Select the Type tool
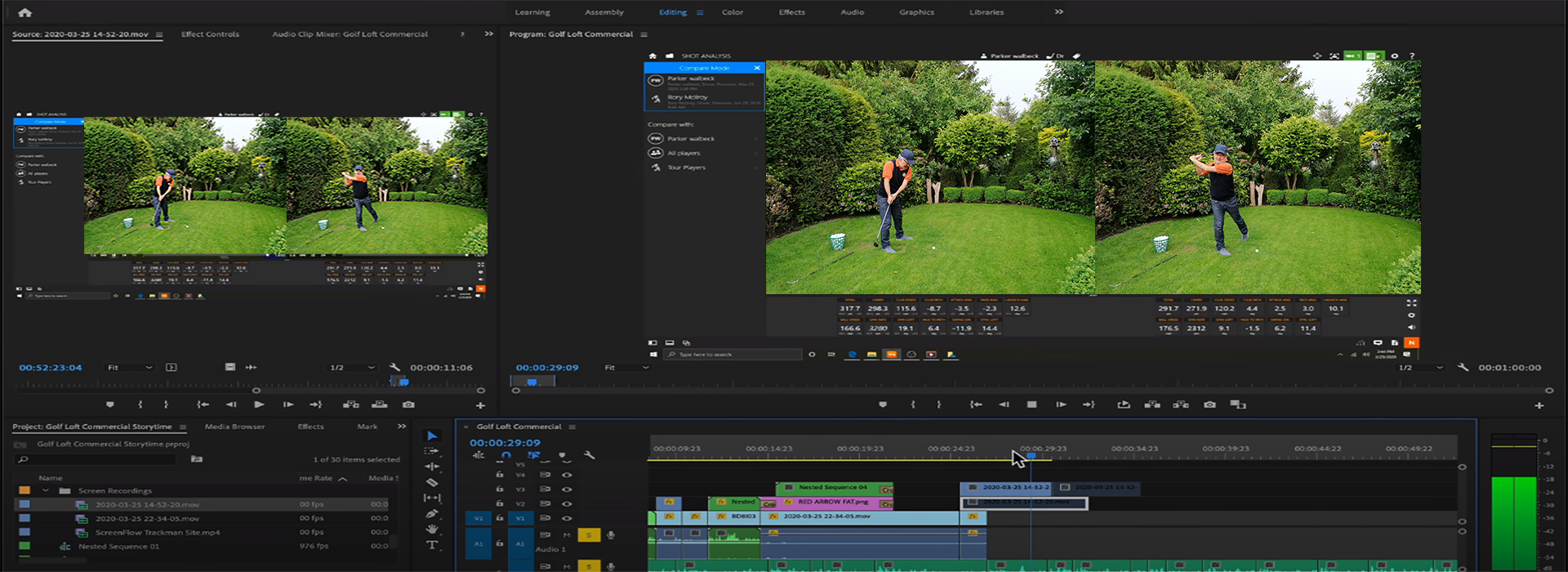 pos(432,545)
